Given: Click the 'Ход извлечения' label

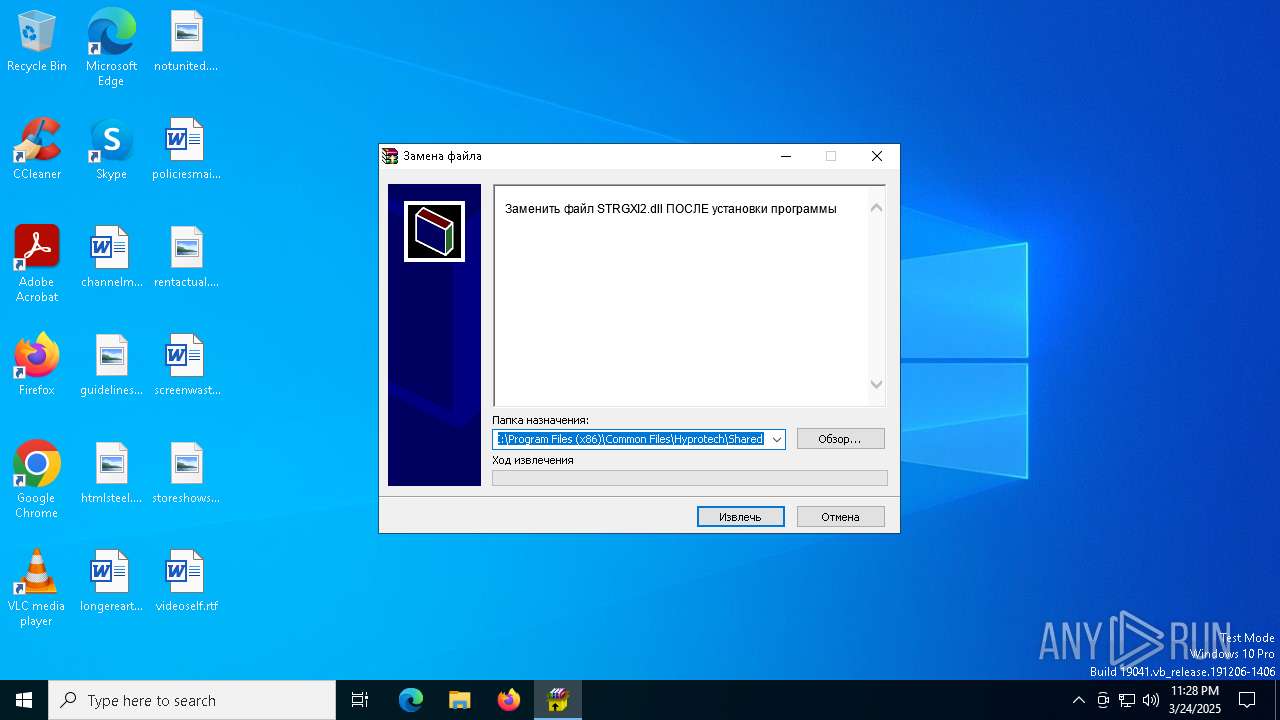Looking at the screenshot, I should tap(533, 461).
